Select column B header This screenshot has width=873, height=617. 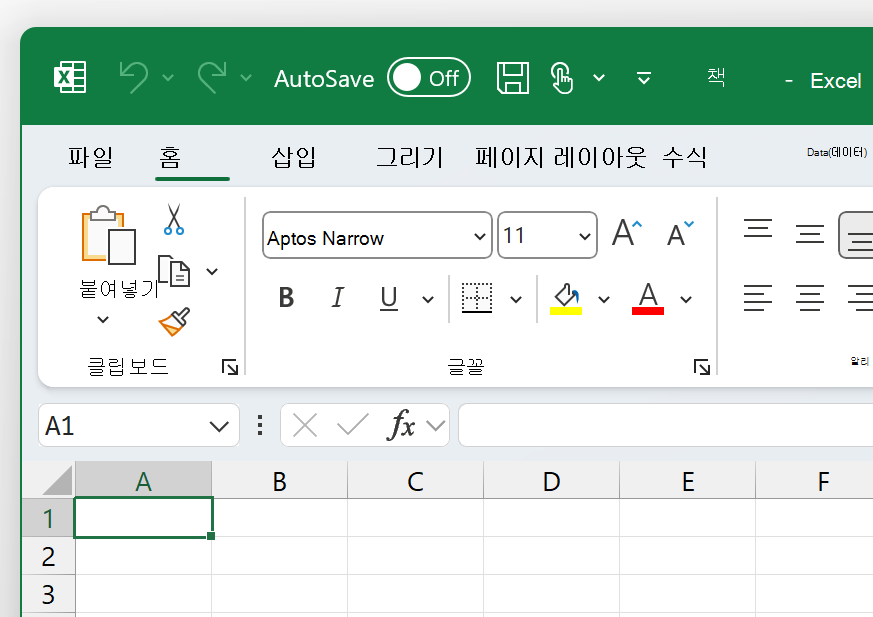pos(279,480)
